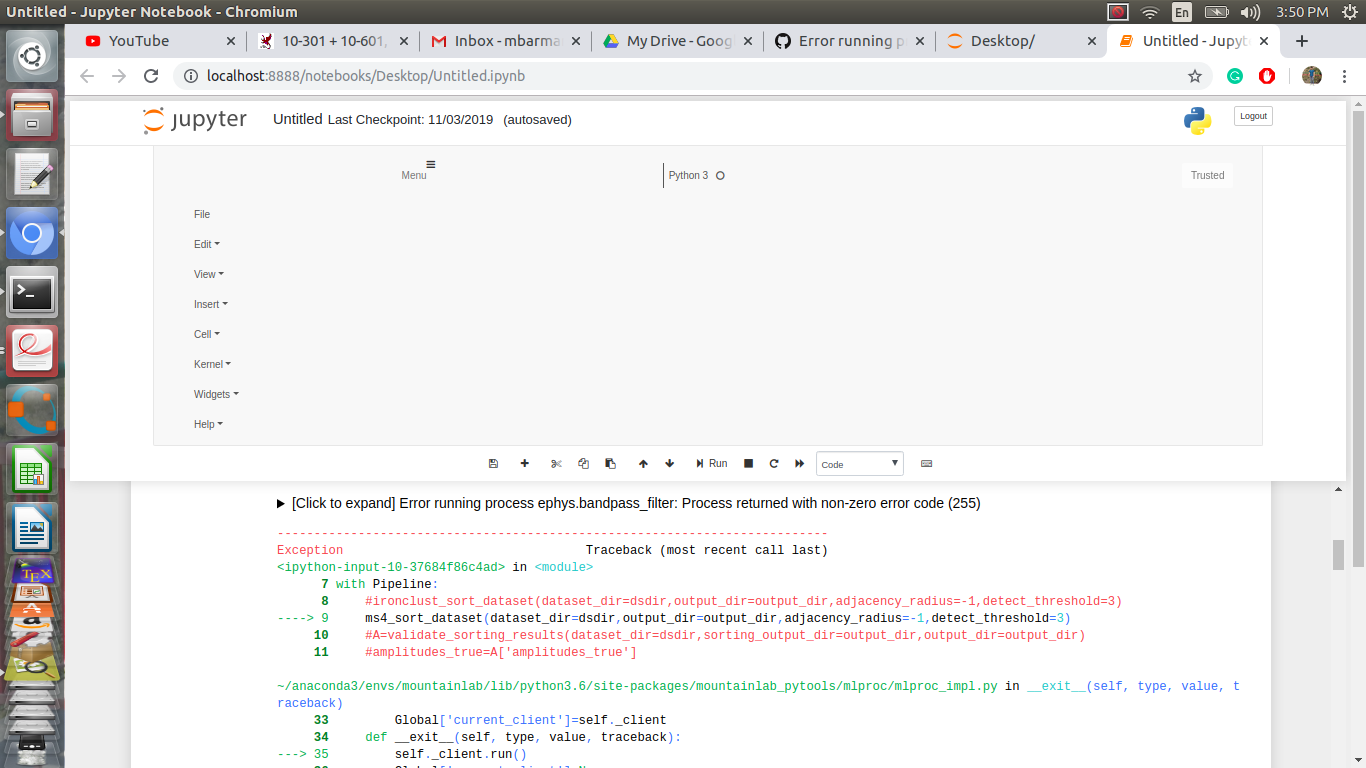Insert a new cell with the plus icon
The width and height of the screenshot is (1366, 768).
[524, 463]
